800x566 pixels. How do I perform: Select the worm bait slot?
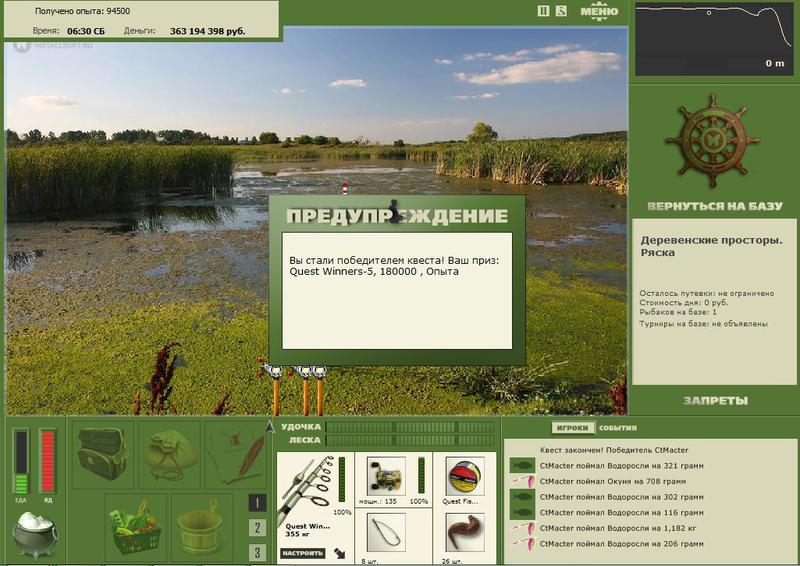point(464,532)
